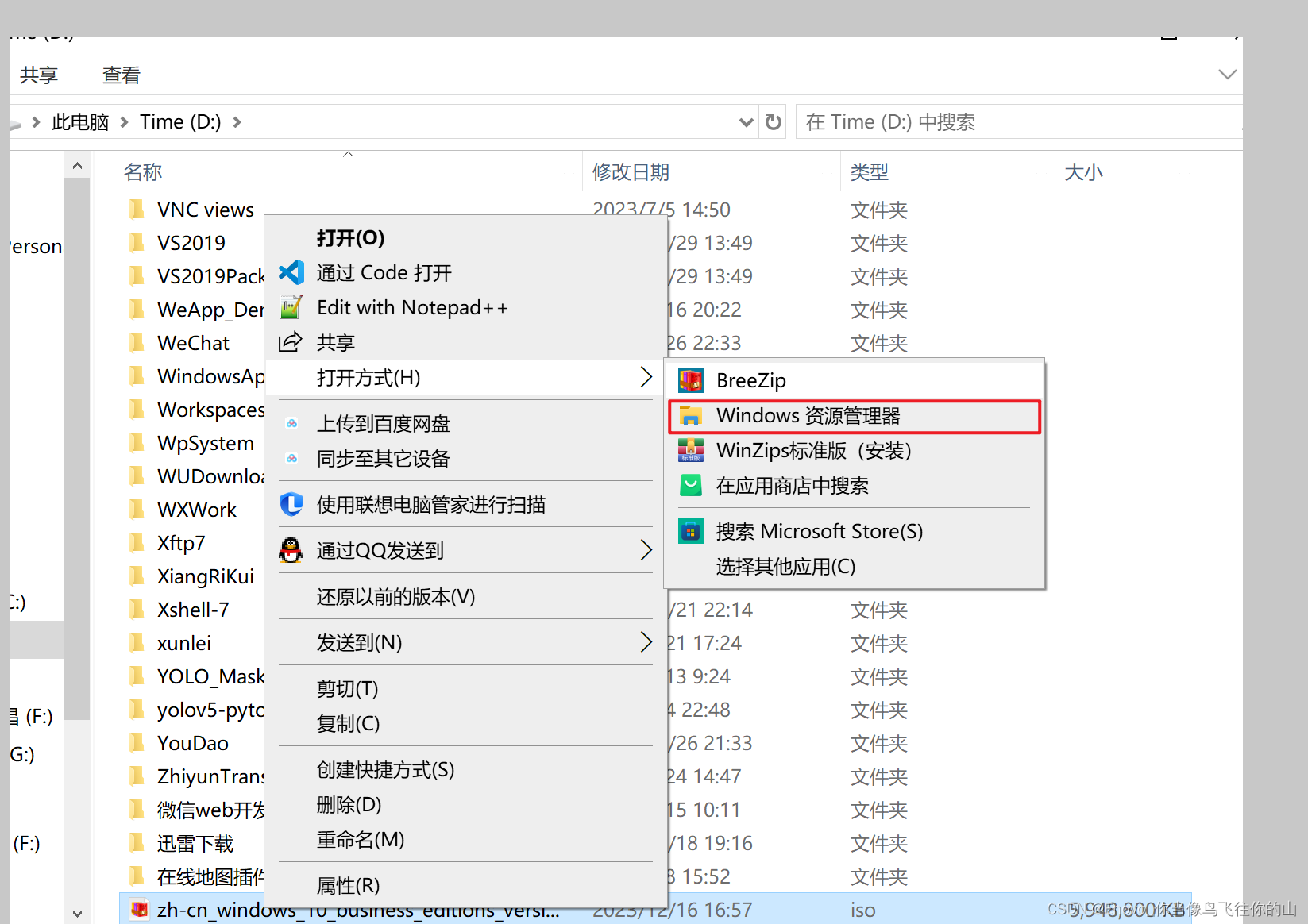Click the share arrow icon in context menu

click(x=291, y=342)
